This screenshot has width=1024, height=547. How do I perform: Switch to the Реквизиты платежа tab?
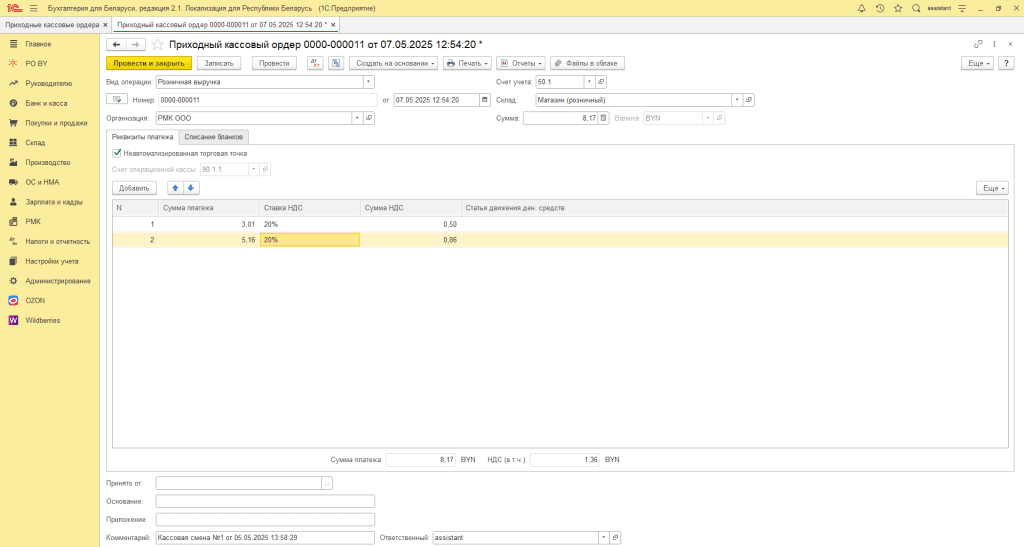(142, 137)
